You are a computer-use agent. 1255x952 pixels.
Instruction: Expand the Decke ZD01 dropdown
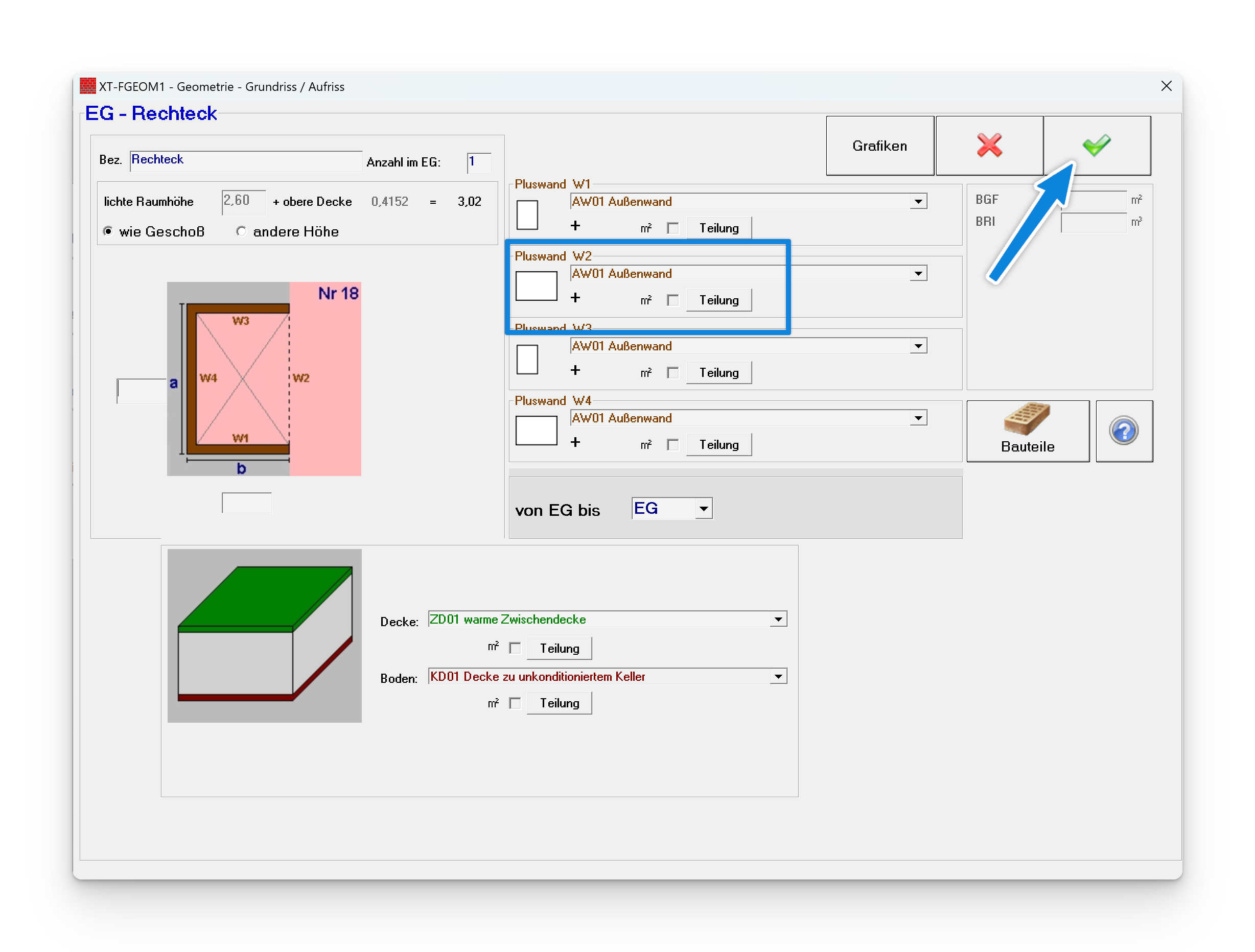pyautogui.click(x=778, y=620)
